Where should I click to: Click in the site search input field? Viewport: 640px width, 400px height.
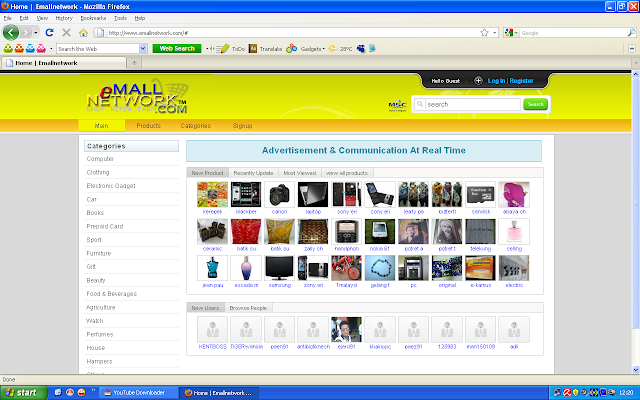pos(473,104)
